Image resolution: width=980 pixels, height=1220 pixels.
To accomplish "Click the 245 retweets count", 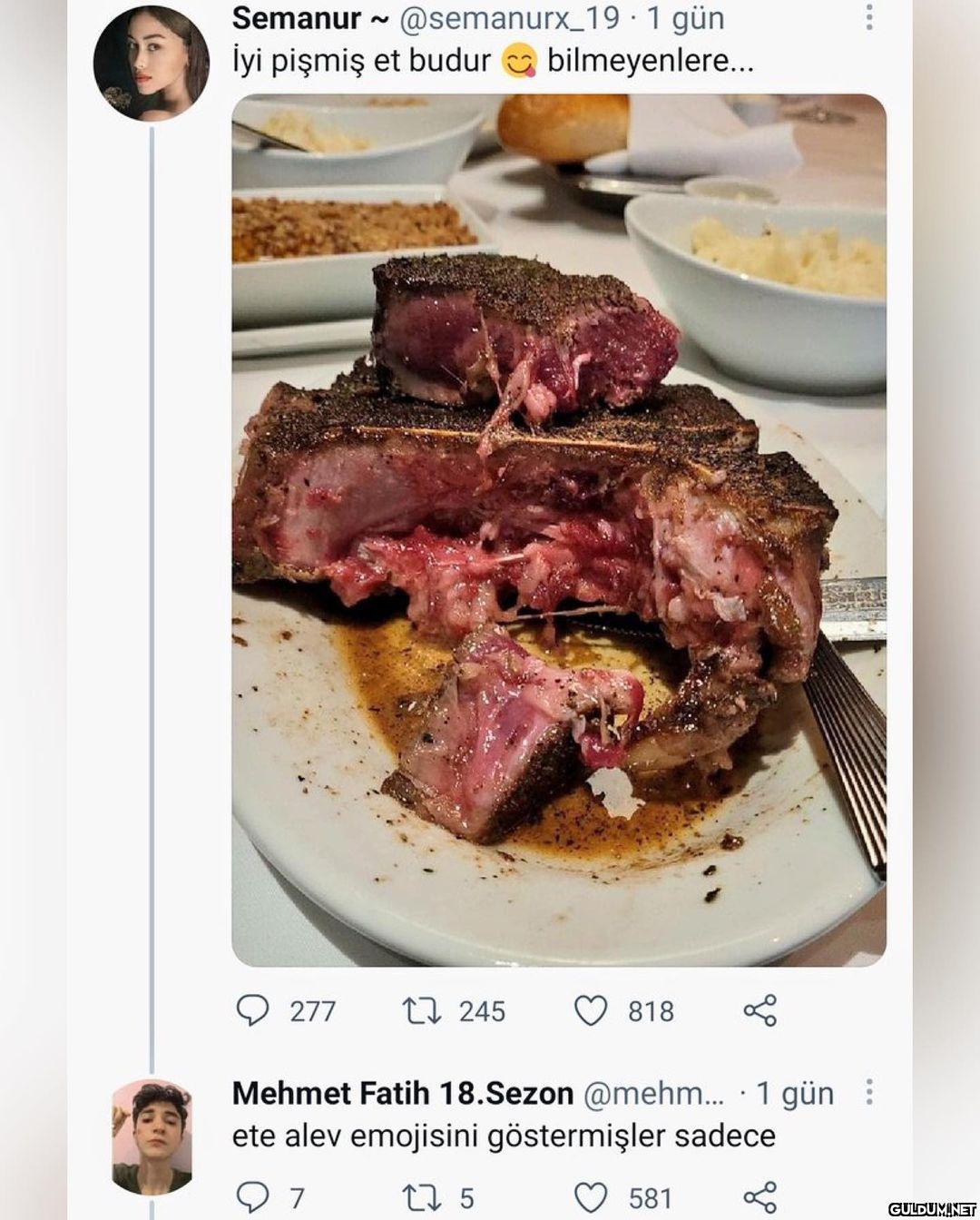I will (482, 1011).
